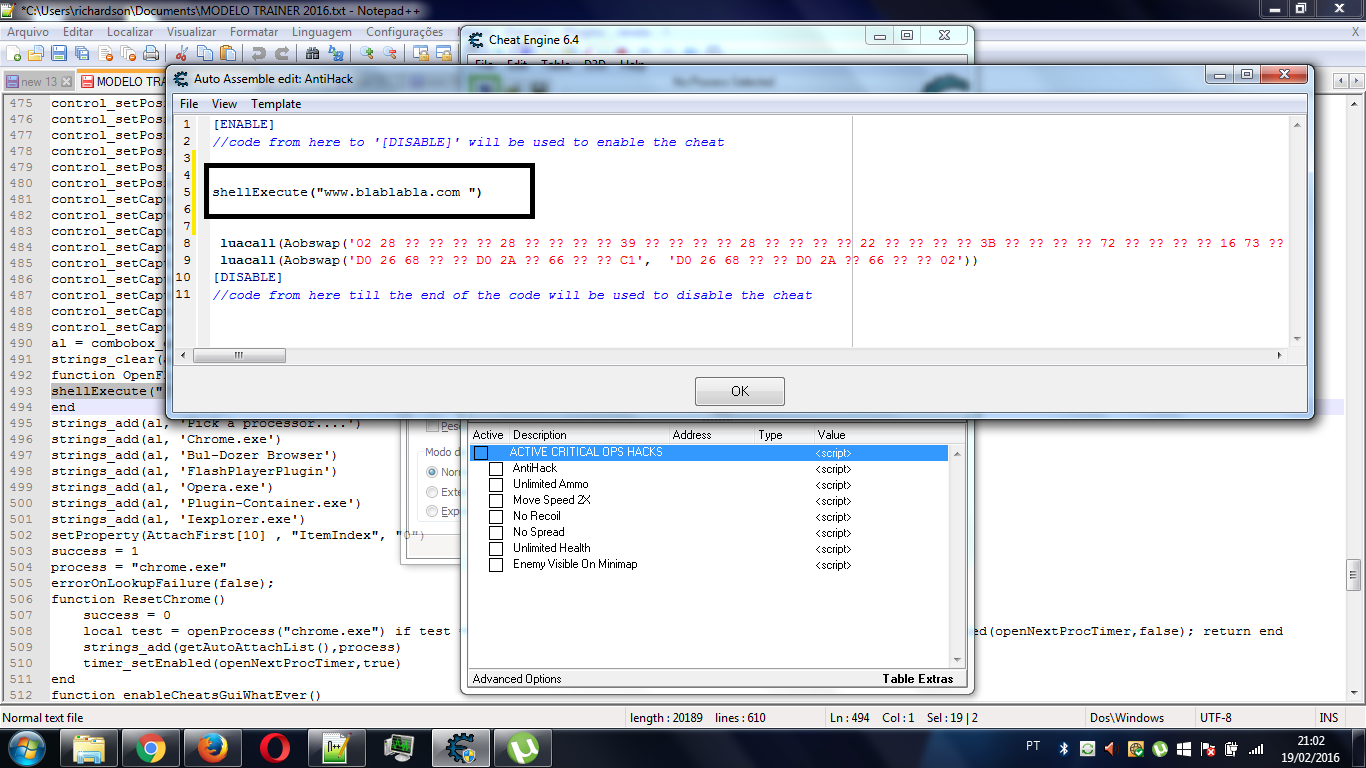
Task: Click Advanced Options in Cheat Engine
Action: point(517,679)
